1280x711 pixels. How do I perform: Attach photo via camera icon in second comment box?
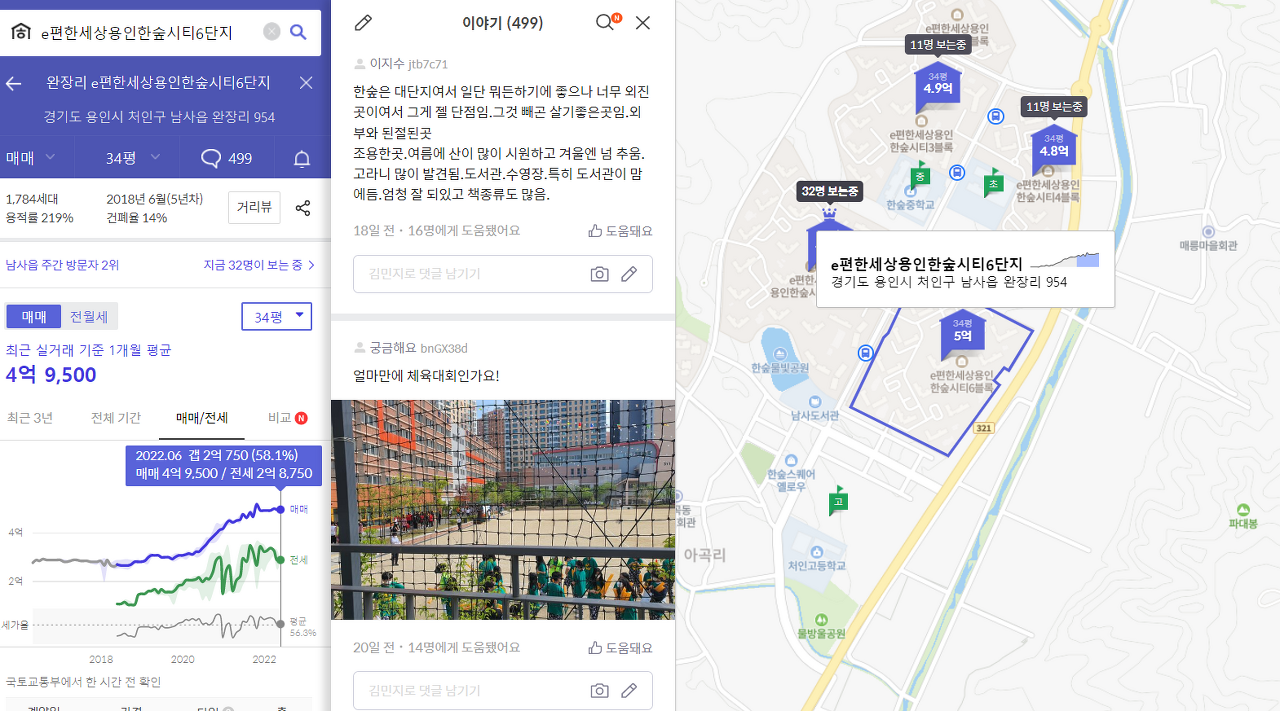pyautogui.click(x=599, y=690)
